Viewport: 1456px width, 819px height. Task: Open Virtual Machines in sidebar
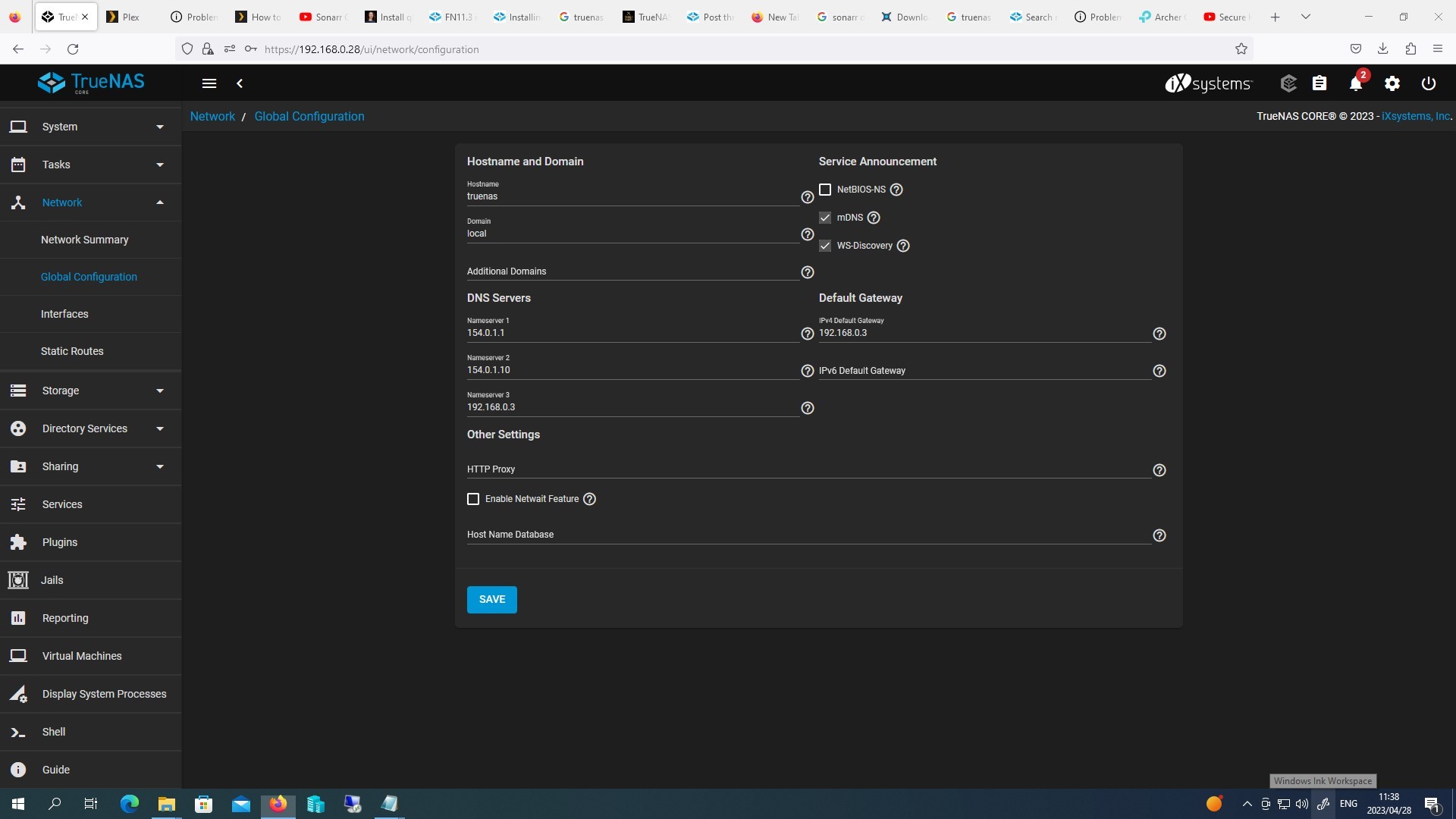(91, 656)
